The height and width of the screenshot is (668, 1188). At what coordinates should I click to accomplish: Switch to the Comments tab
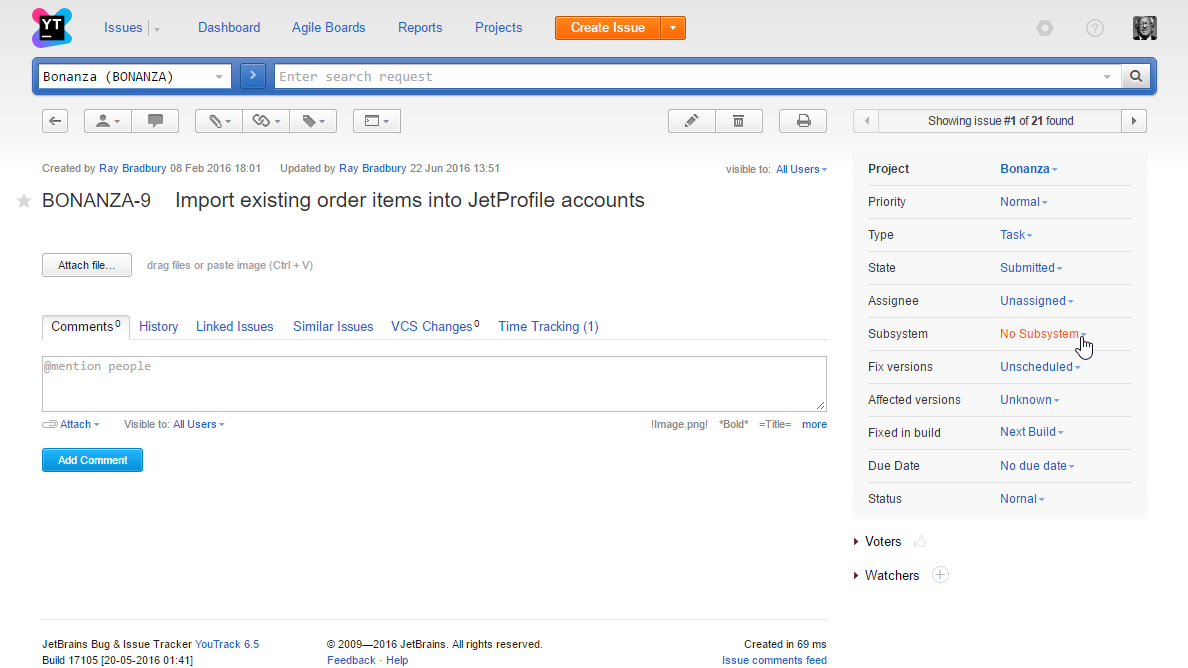coord(86,327)
